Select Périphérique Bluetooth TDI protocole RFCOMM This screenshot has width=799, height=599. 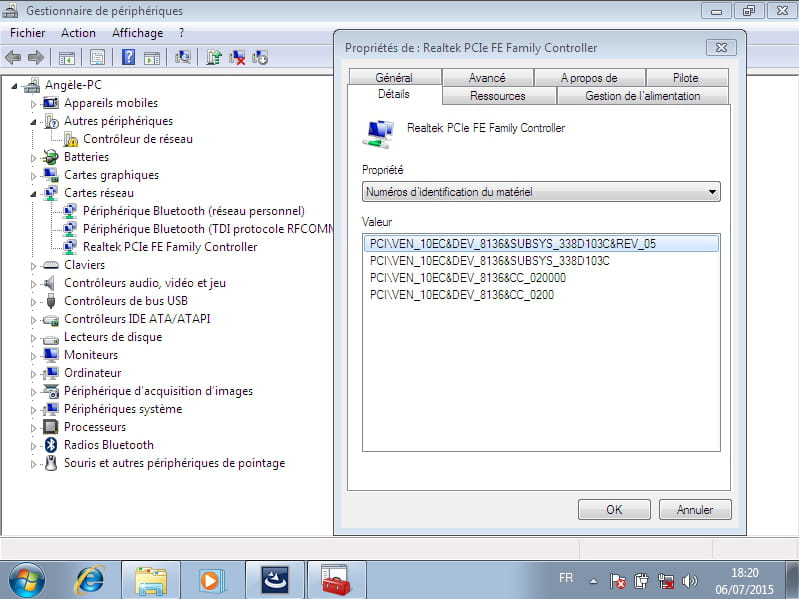[208, 229]
